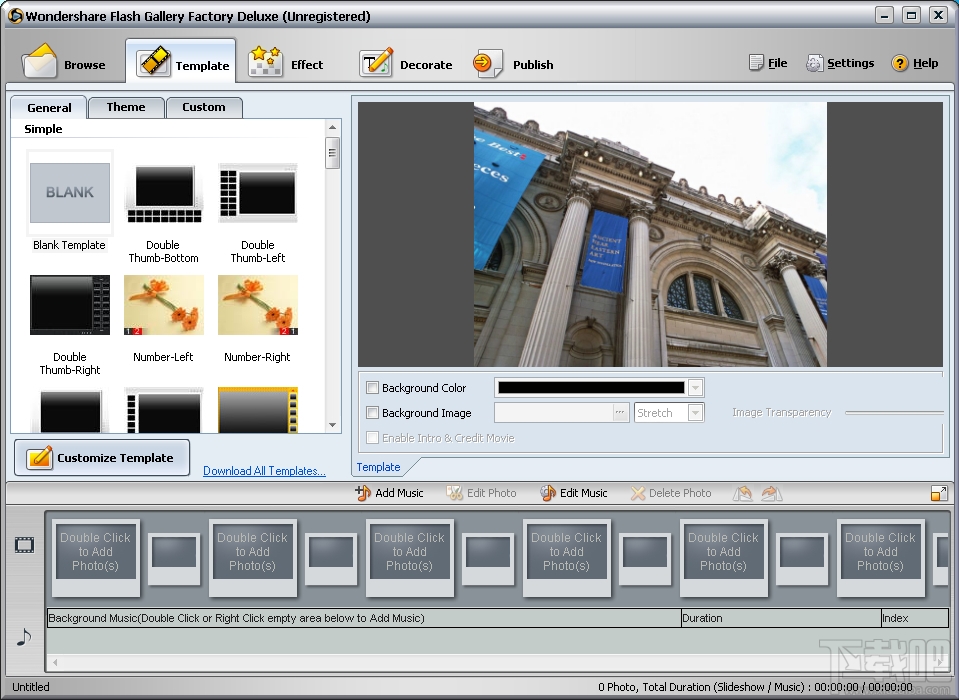The width and height of the screenshot is (959, 700).
Task: Expand the timeline panel using corner icon
Action: pyautogui.click(x=939, y=493)
